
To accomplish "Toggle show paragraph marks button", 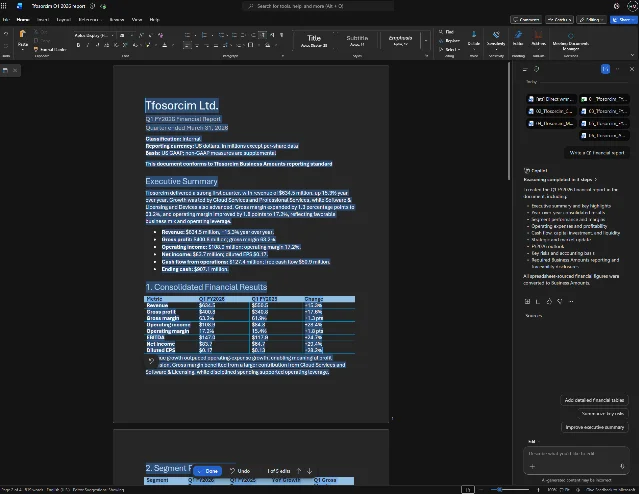I will pos(282,35).
